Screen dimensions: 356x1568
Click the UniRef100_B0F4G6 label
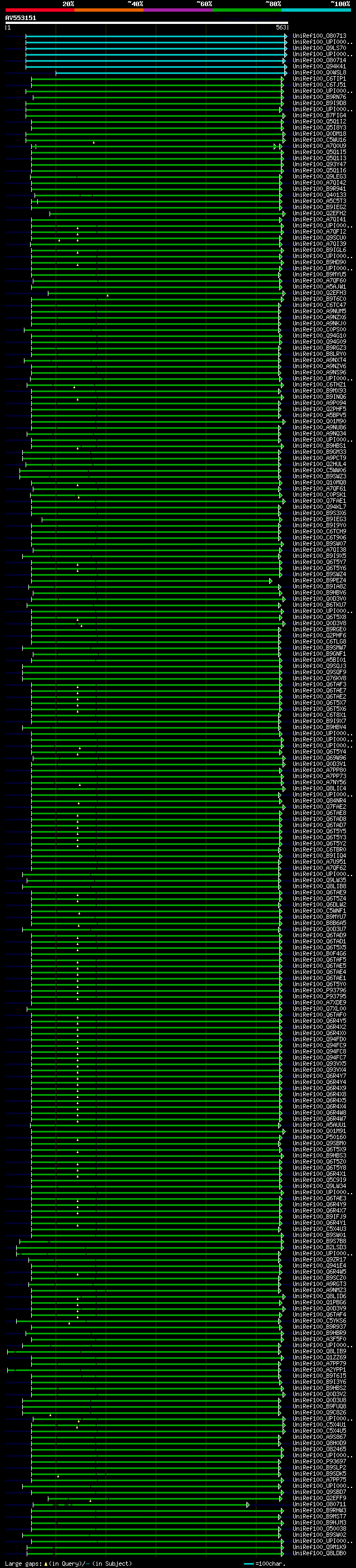point(319,953)
